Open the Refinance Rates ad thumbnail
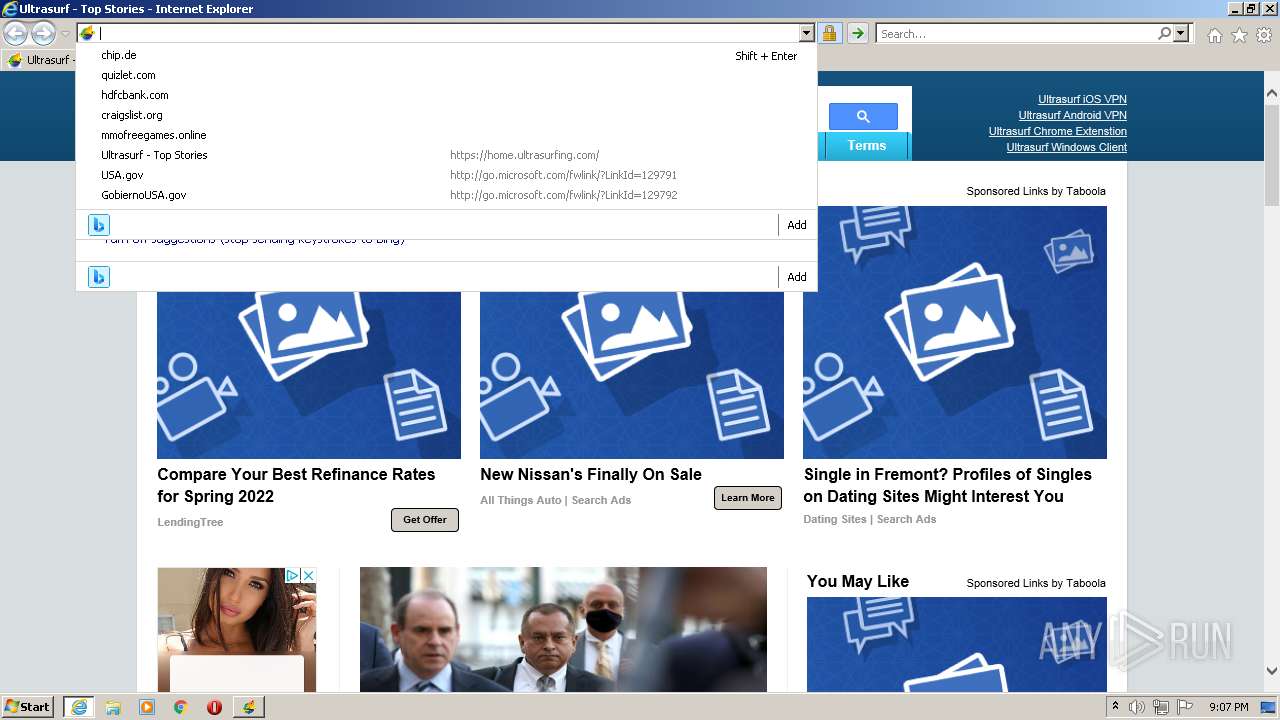1280x720 pixels. (x=309, y=375)
